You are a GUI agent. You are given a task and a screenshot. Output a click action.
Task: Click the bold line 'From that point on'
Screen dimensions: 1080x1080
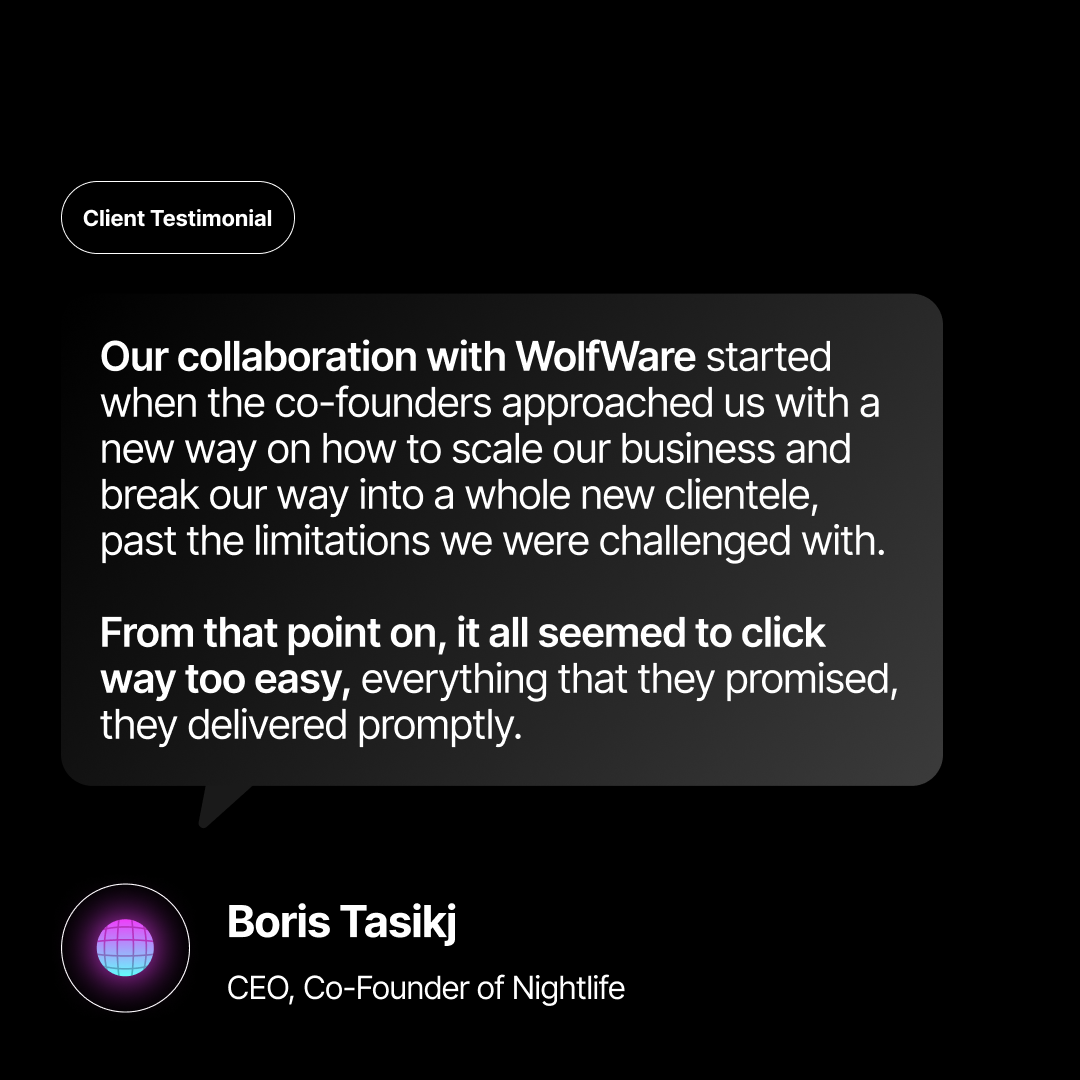462,633
